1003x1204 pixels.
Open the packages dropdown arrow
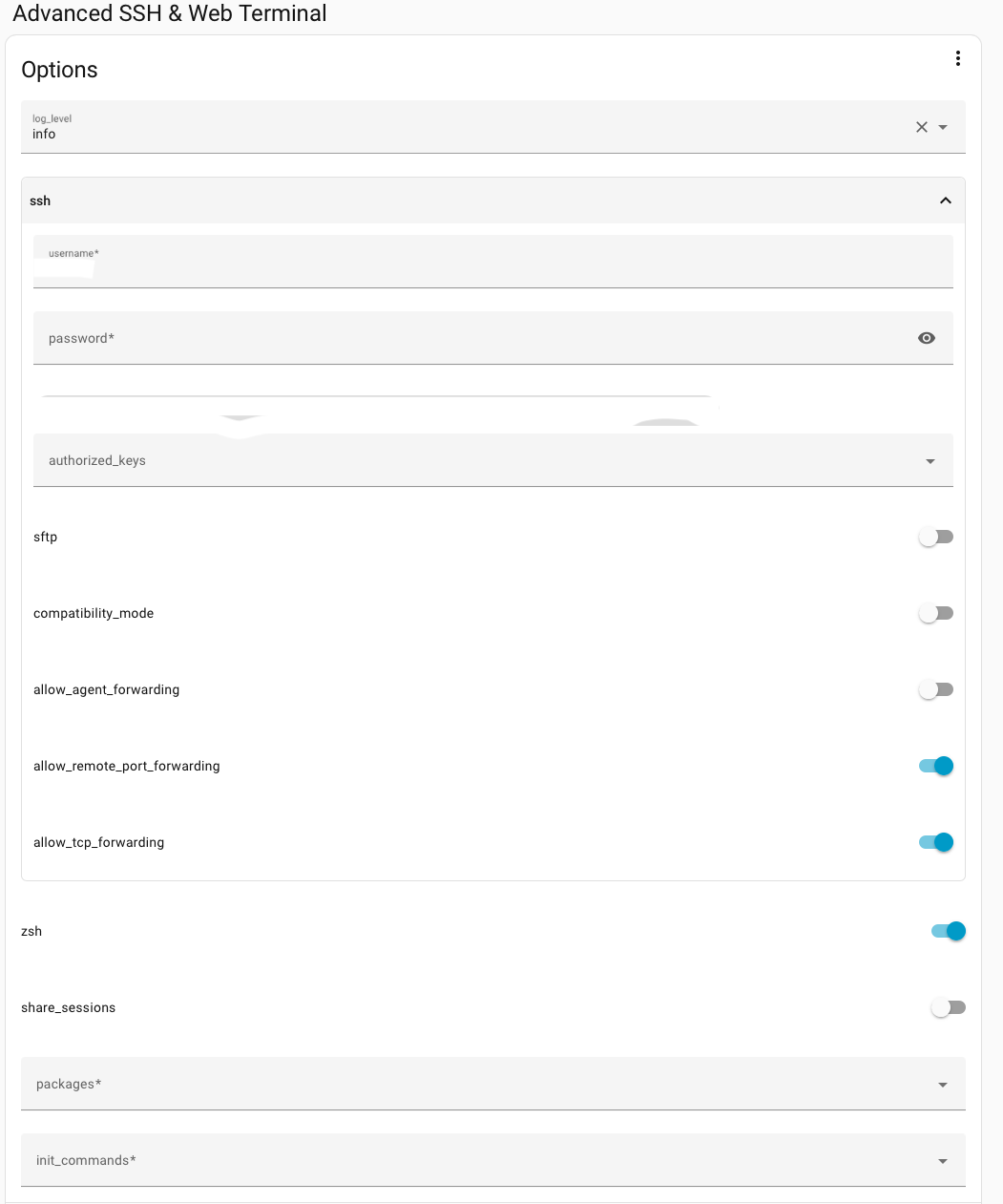point(943,1085)
